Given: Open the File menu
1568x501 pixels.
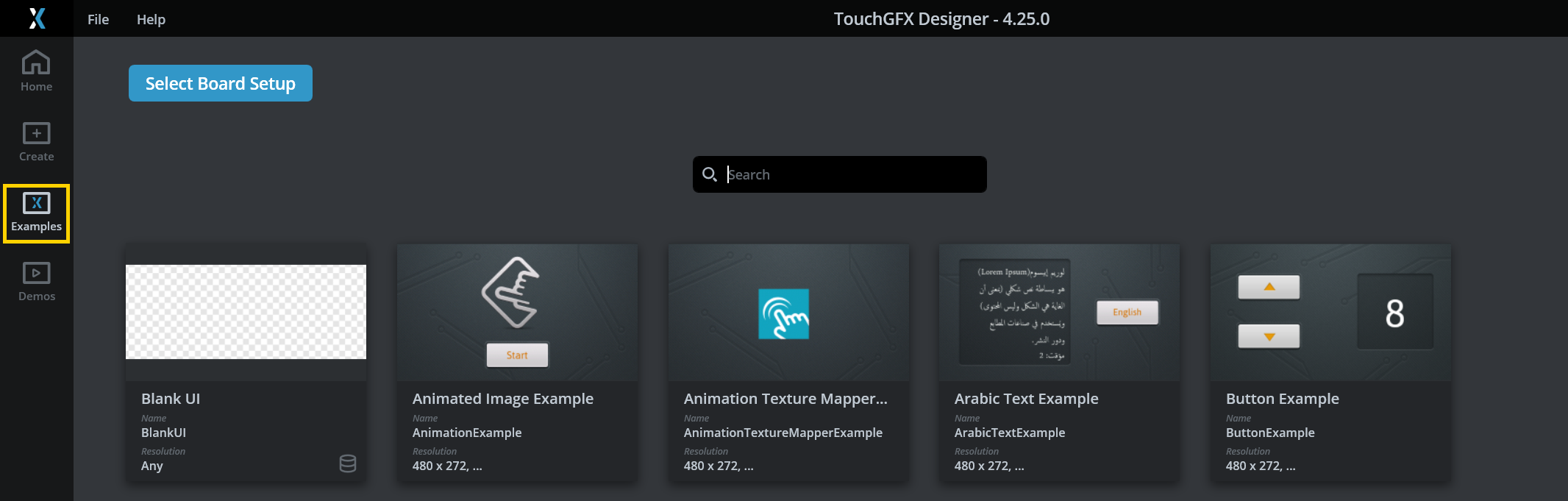Looking at the screenshot, I should (x=98, y=19).
